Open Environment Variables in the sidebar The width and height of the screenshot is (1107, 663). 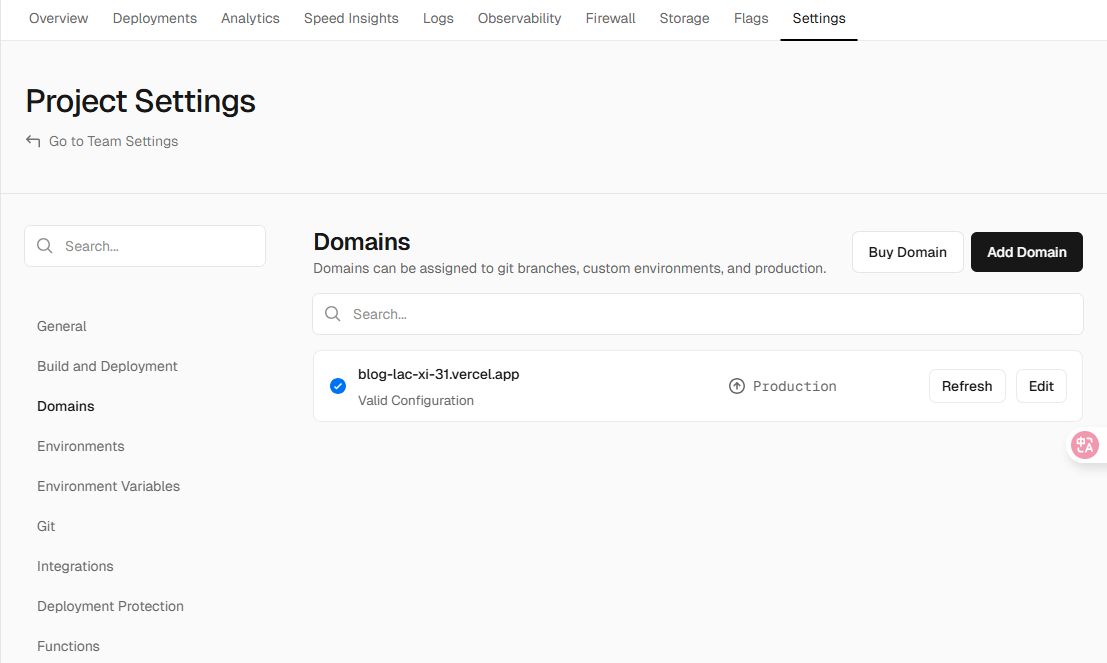[108, 486]
